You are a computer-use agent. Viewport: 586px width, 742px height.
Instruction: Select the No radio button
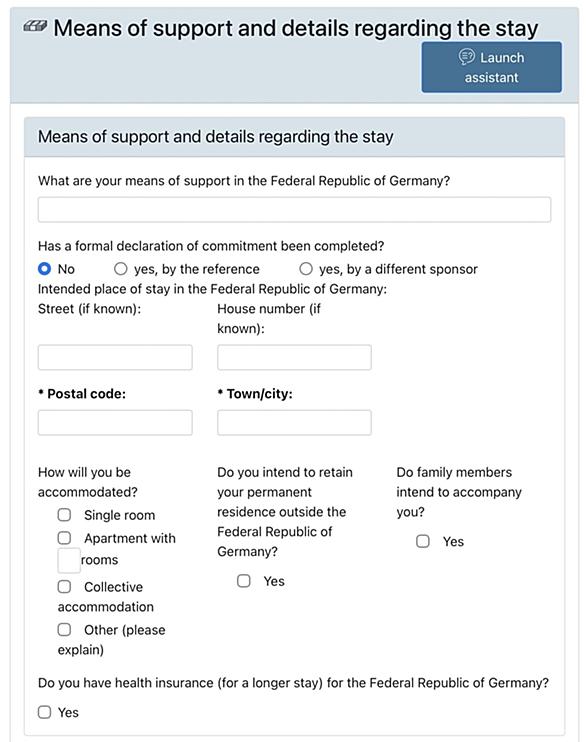[44, 269]
